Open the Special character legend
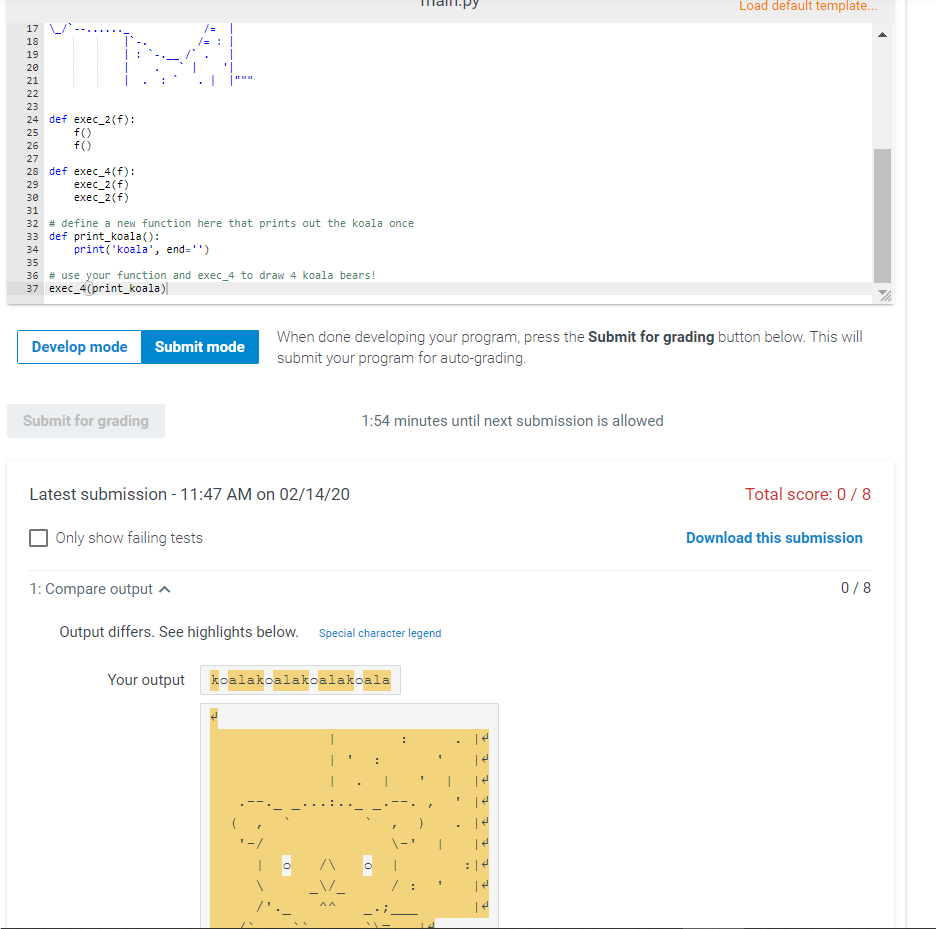 (380, 633)
